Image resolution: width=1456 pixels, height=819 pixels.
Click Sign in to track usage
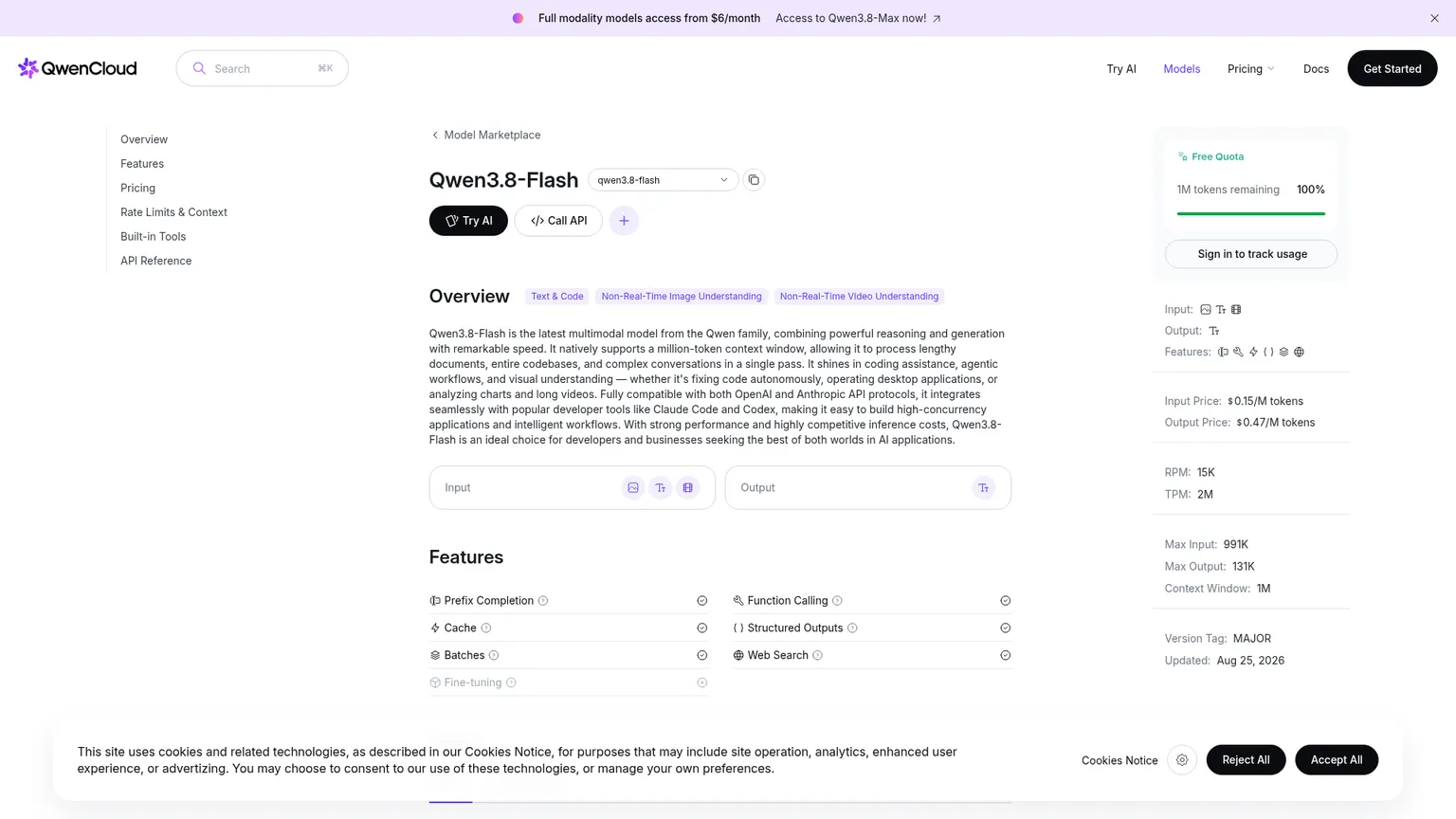[1251, 254]
